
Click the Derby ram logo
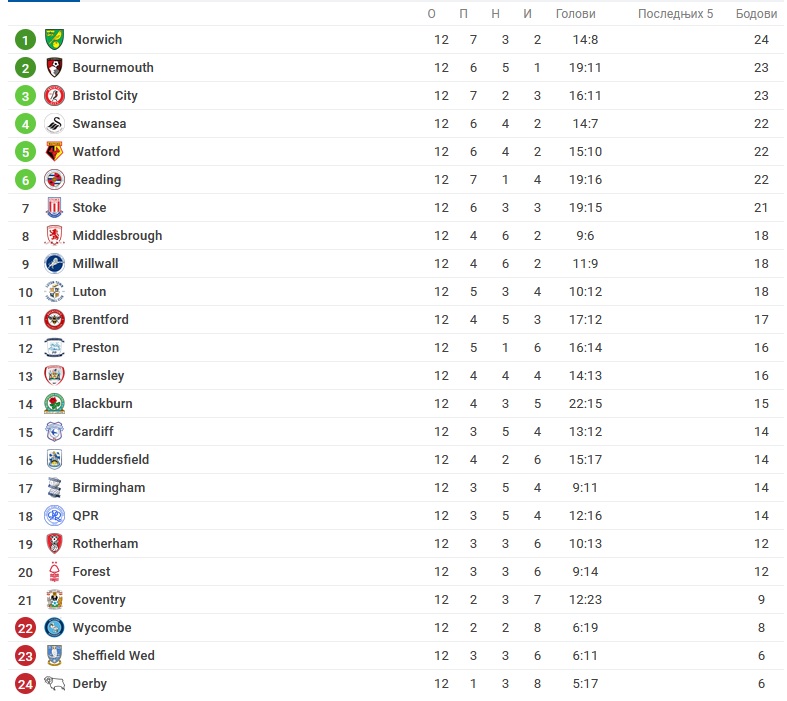tap(54, 684)
